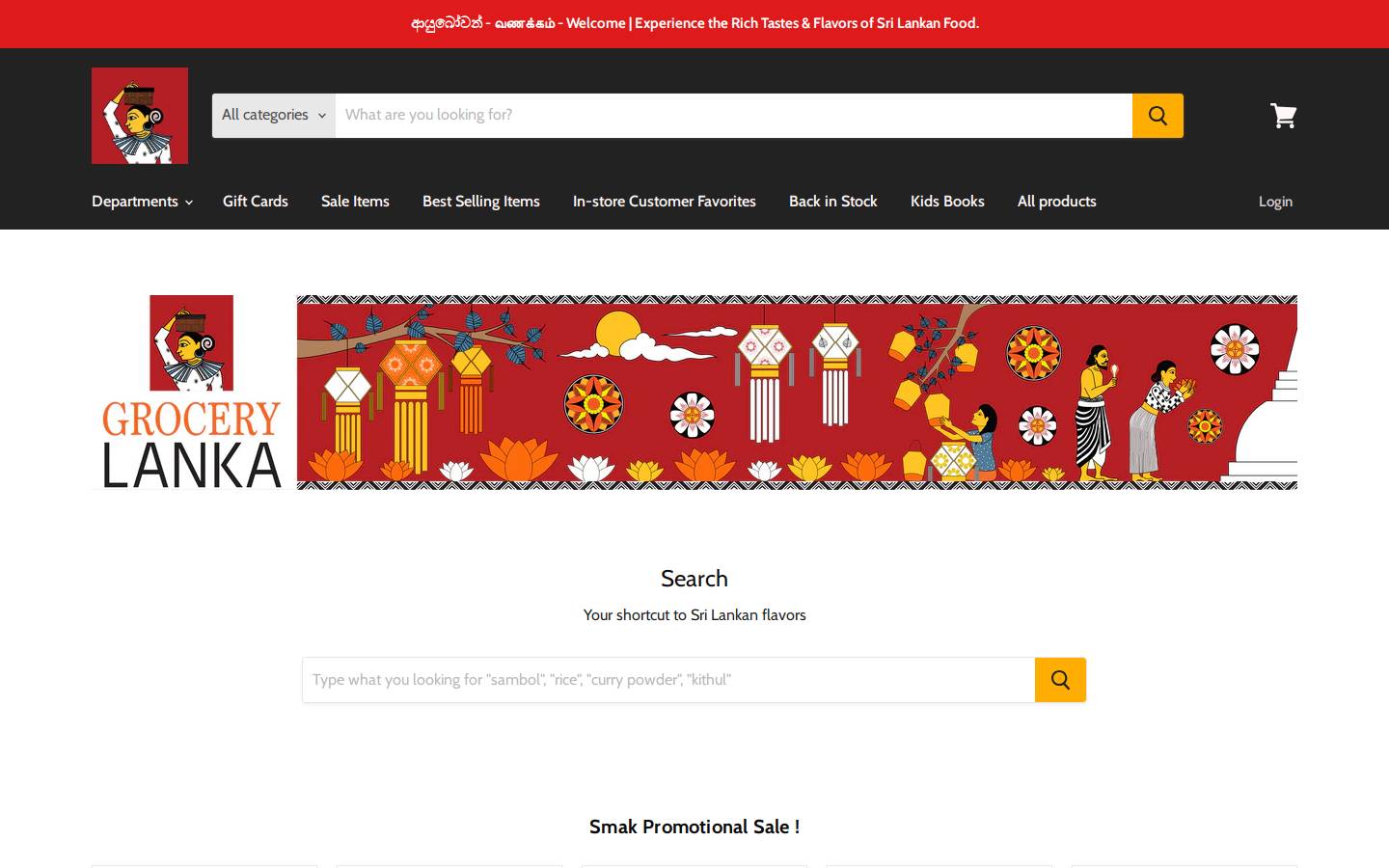Click the welcome announcement bar text
Viewport: 1389px width, 868px height.
tap(694, 23)
